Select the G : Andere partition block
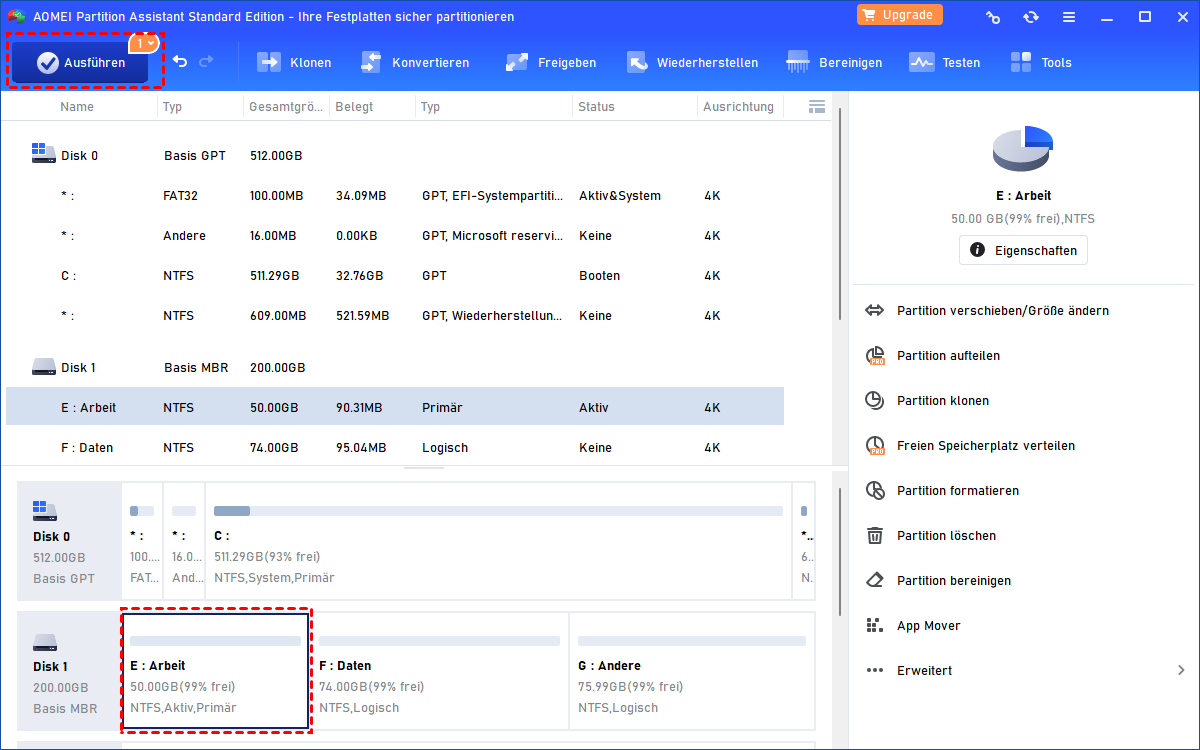Screen dimensions: 1200x750 (x=692, y=671)
